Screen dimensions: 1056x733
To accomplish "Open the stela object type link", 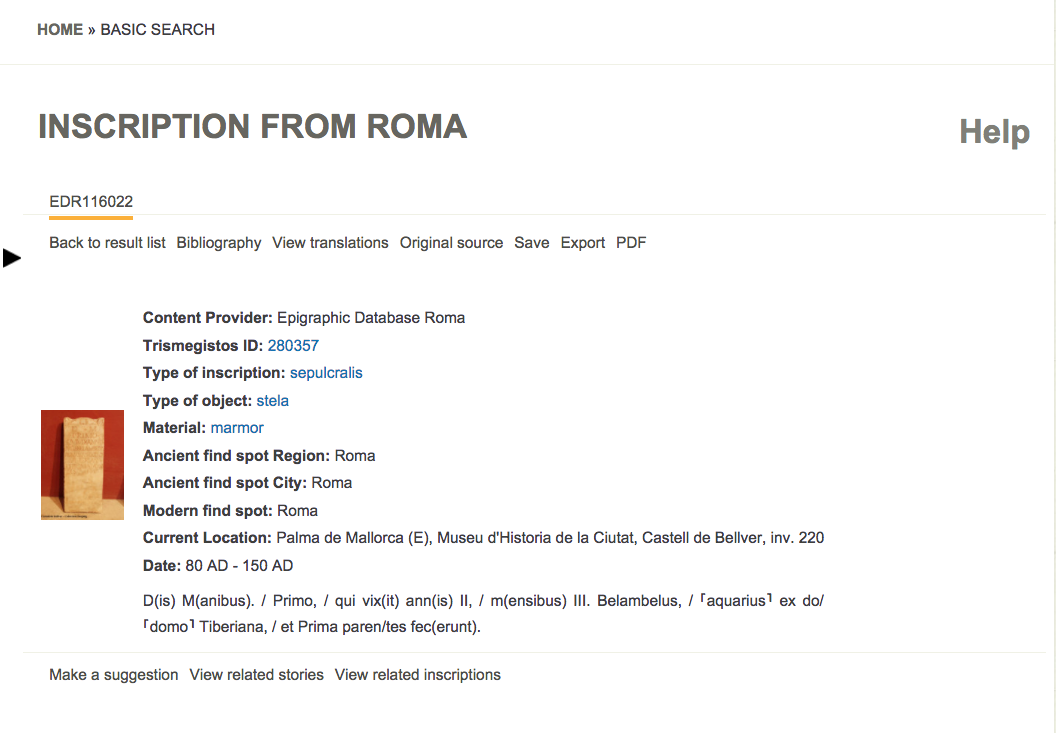I will pos(272,400).
